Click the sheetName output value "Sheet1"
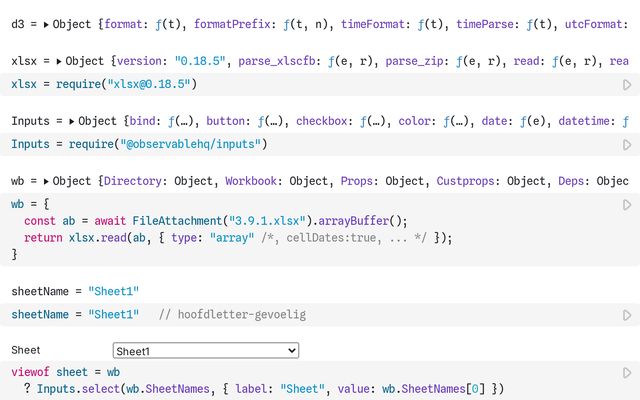Image resolution: width=640 pixels, height=400 pixels. tap(113, 291)
